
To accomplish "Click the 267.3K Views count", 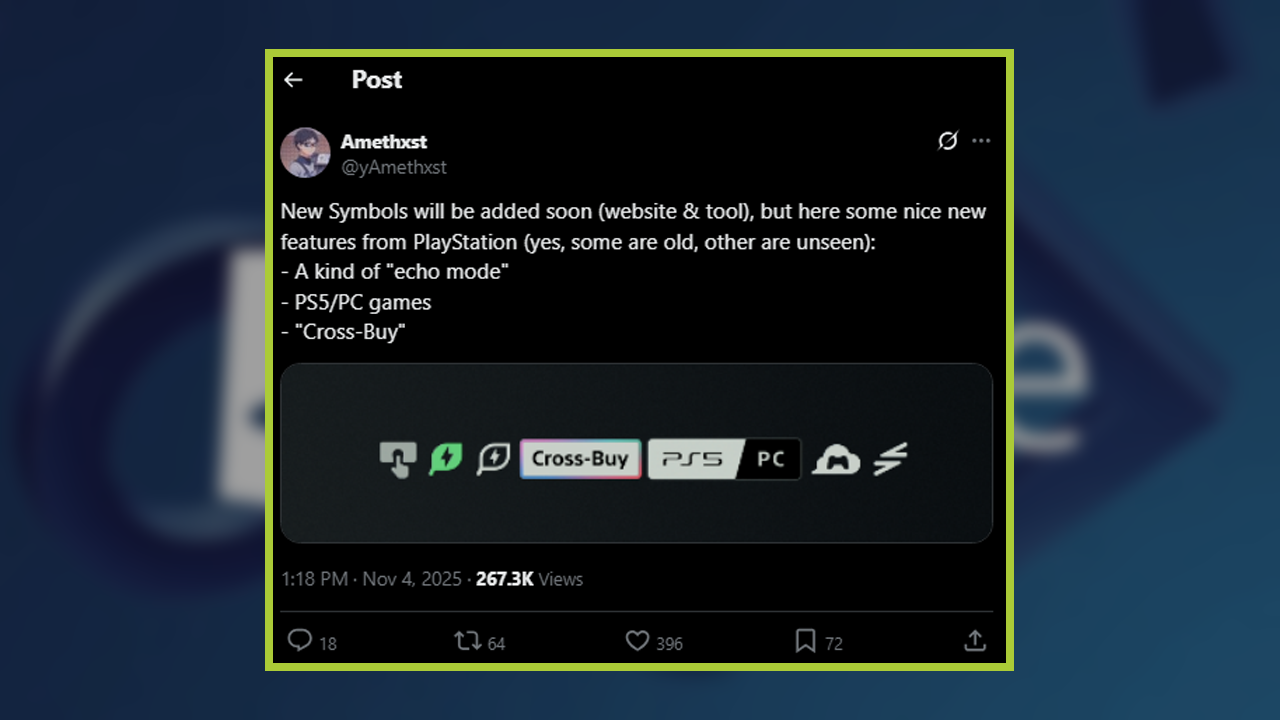I will tap(529, 579).
